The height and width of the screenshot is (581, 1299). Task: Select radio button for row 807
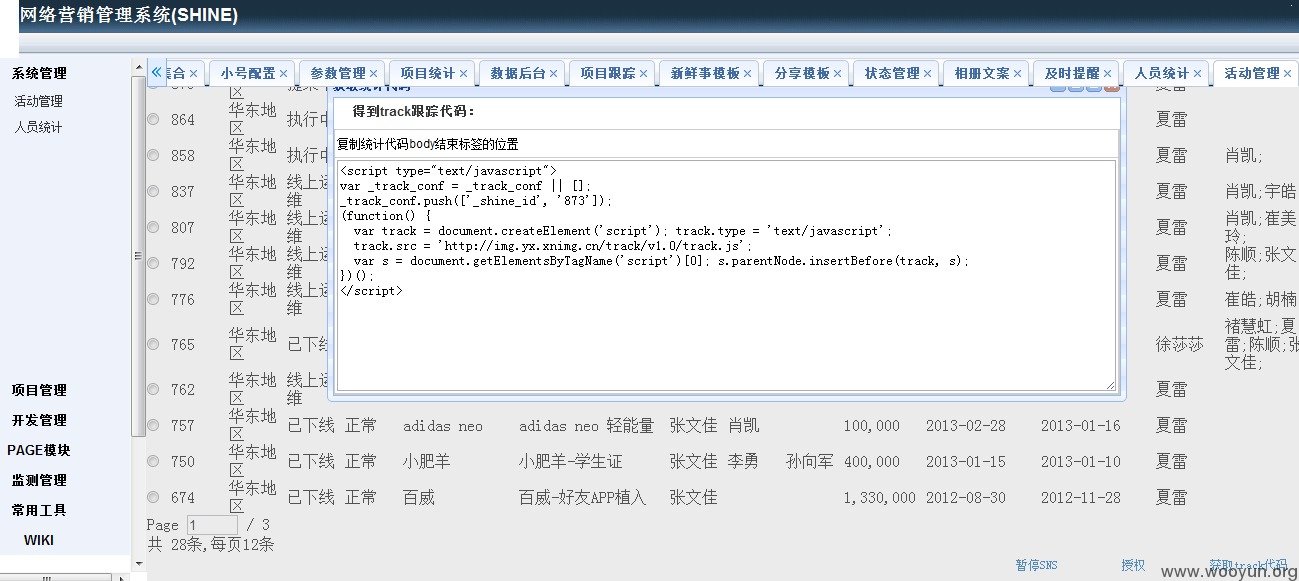tap(153, 227)
